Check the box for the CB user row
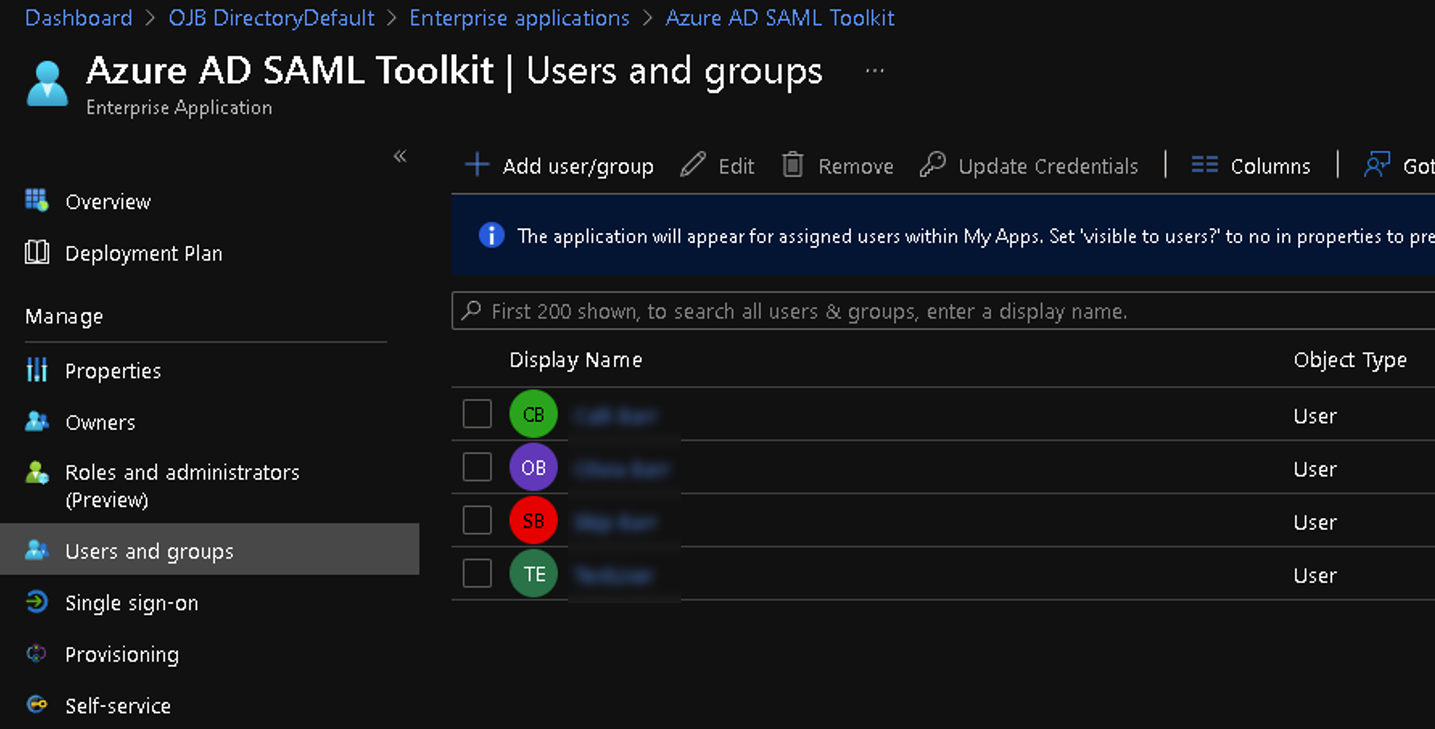The image size is (1435, 729). pos(477,413)
